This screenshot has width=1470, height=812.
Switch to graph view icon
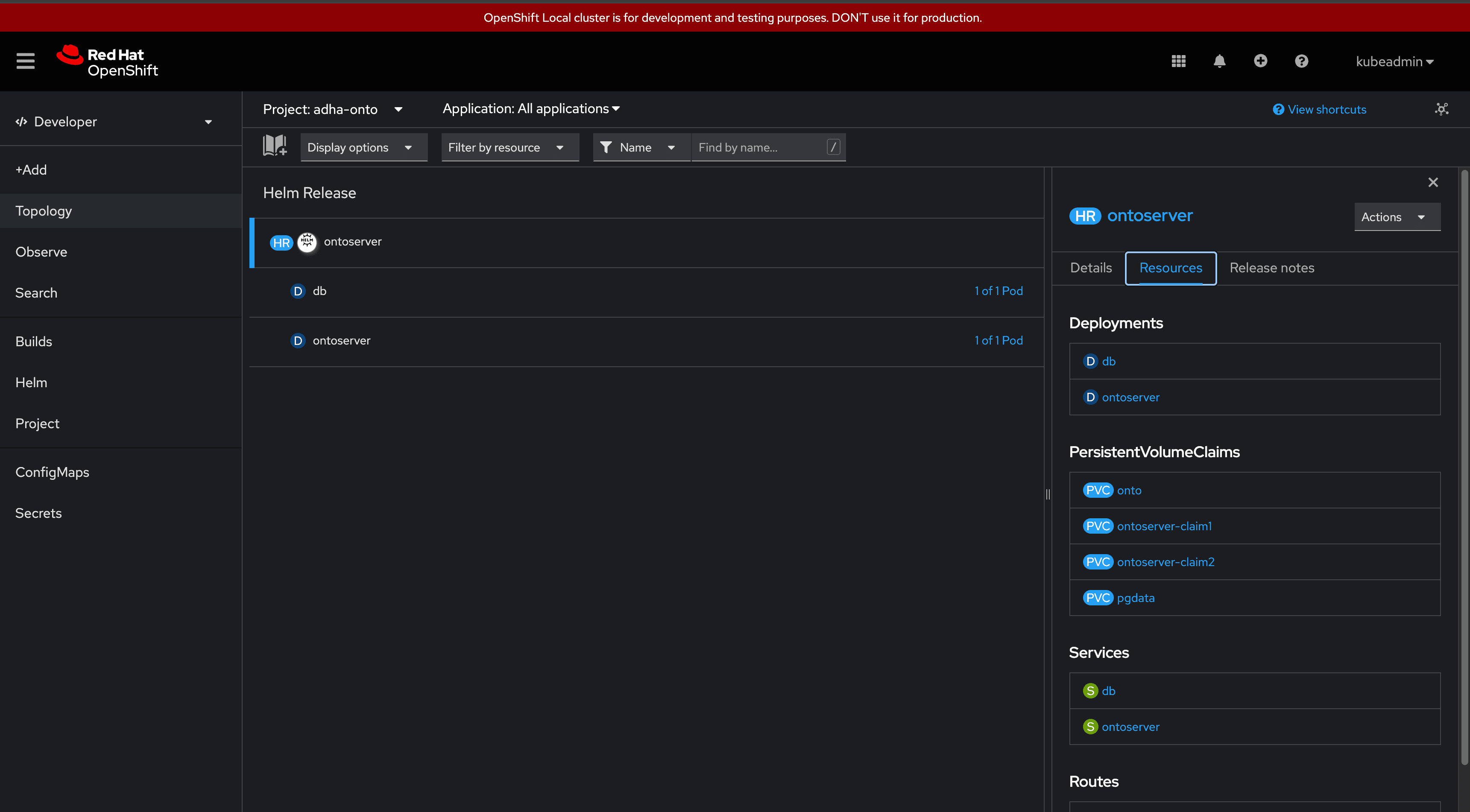point(1442,109)
